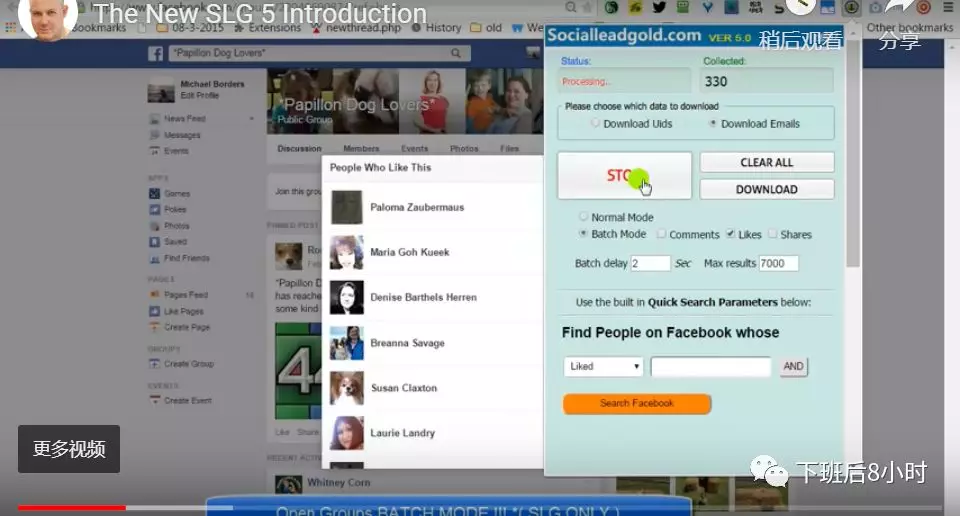
Task: Click the DOWNLOAD button
Action: click(767, 189)
